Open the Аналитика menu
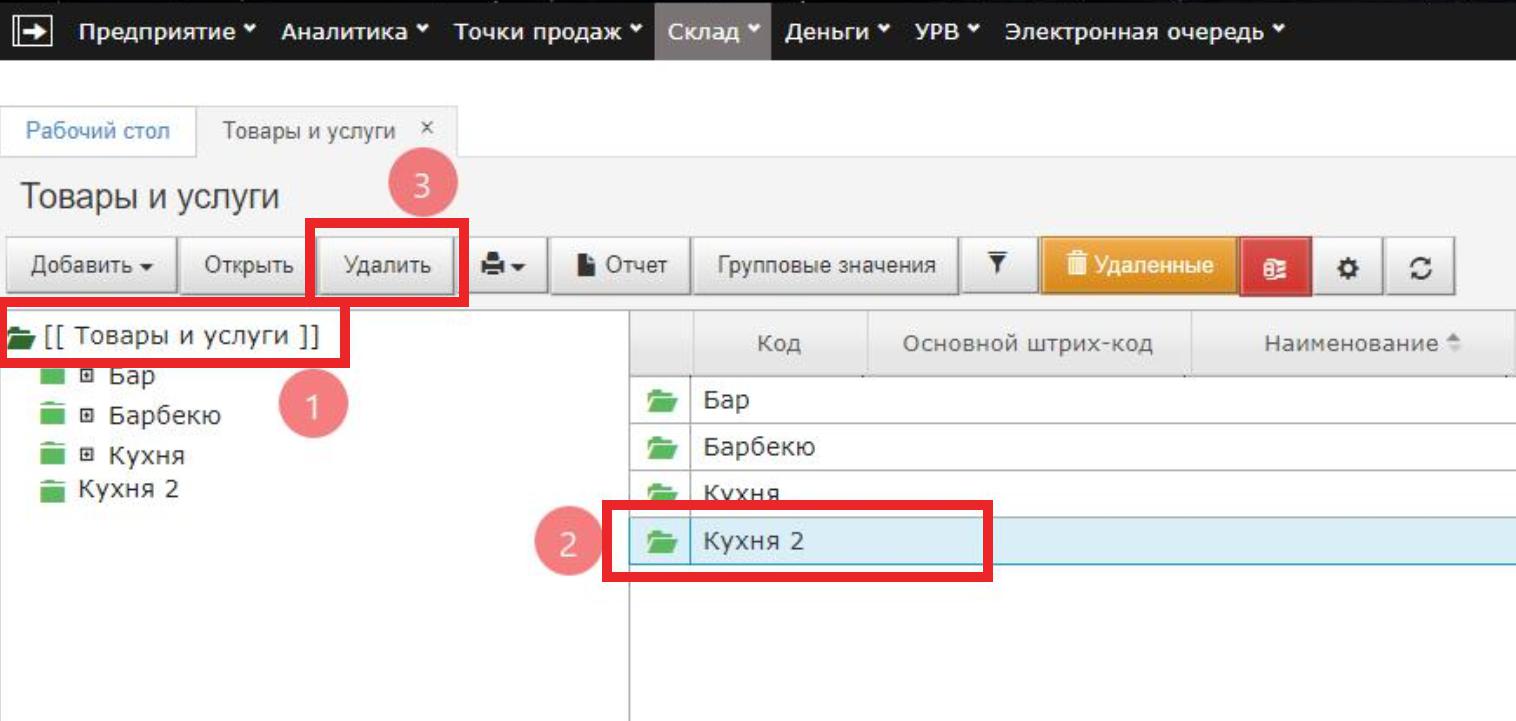The image size is (1516, 721). click(x=354, y=31)
